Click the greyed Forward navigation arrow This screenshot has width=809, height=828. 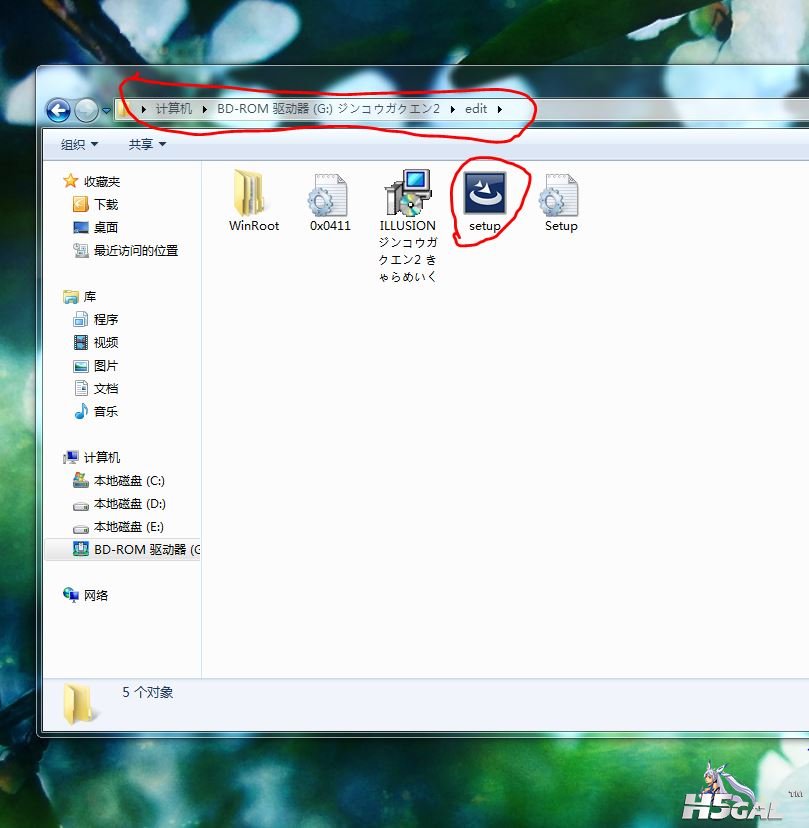point(86,110)
